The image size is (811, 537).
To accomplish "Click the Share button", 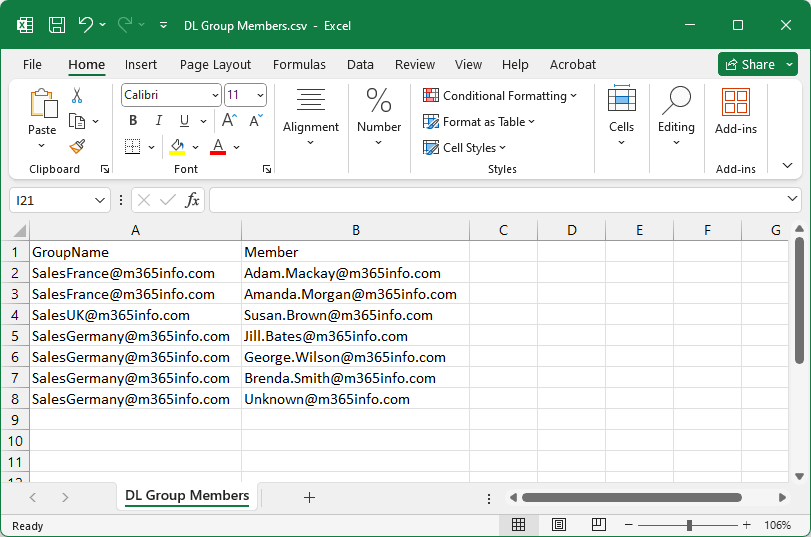I will (x=751, y=64).
